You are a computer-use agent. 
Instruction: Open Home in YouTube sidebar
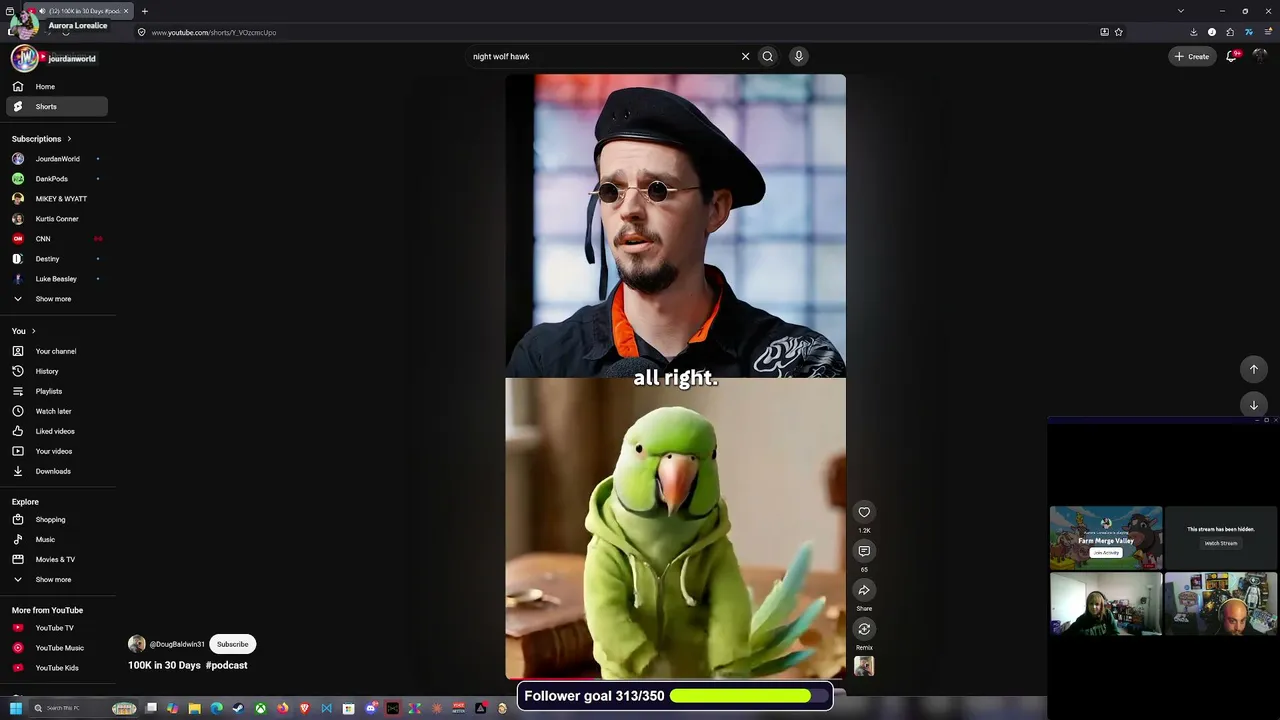(57, 87)
